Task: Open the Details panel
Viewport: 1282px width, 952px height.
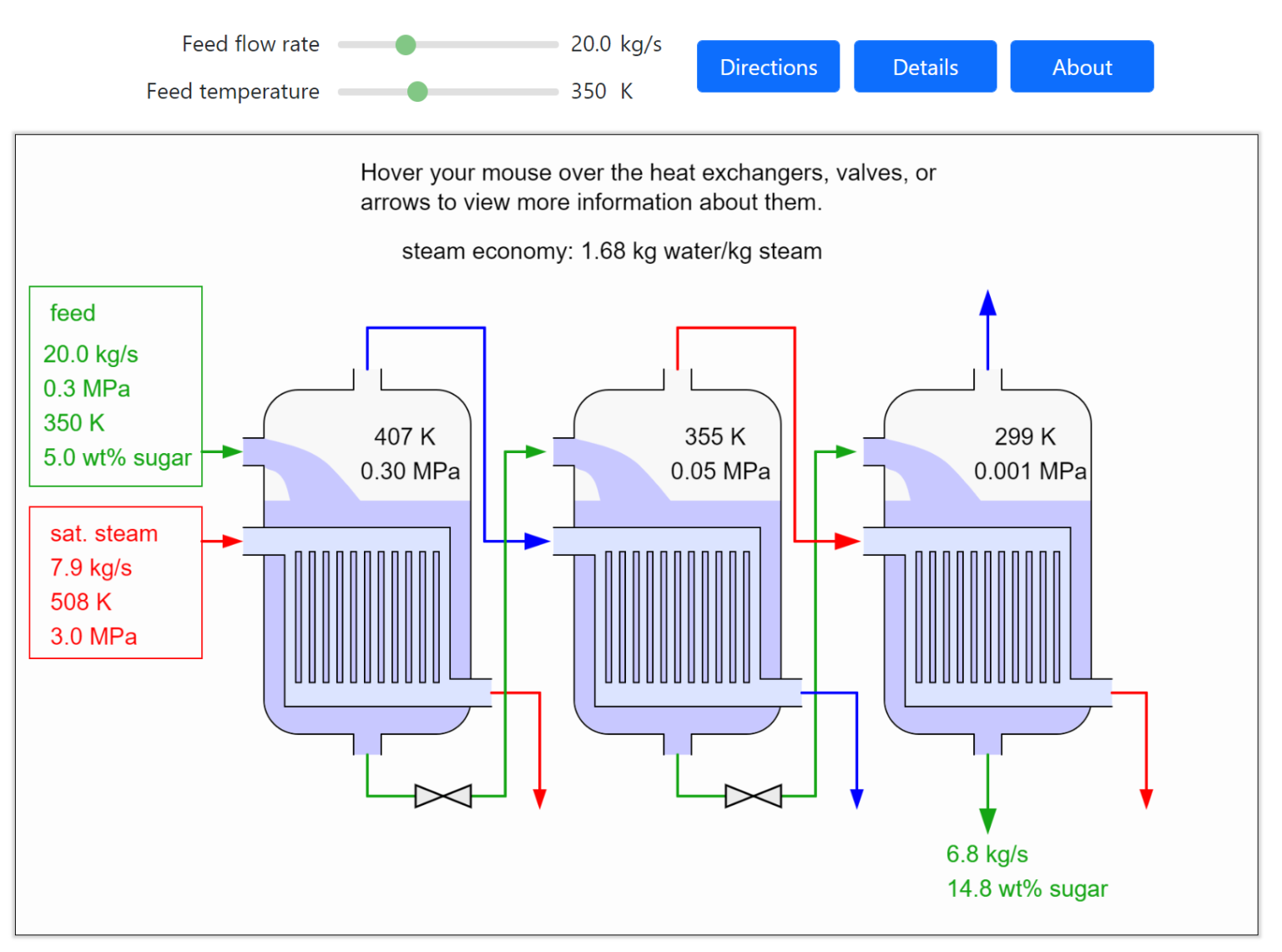Action: tap(925, 67)
